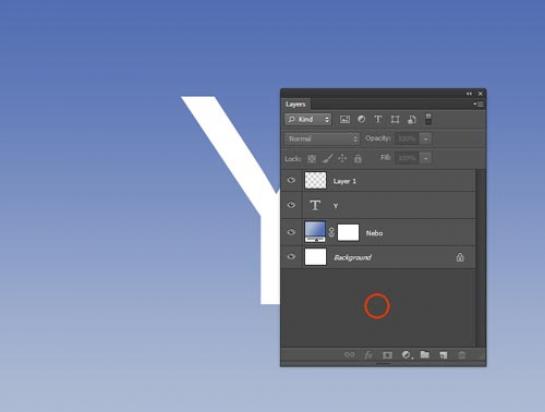Select the Nebo layer mask thumbnail
The height and width of the screenshot is (412, 545).
tap(348, 233)
